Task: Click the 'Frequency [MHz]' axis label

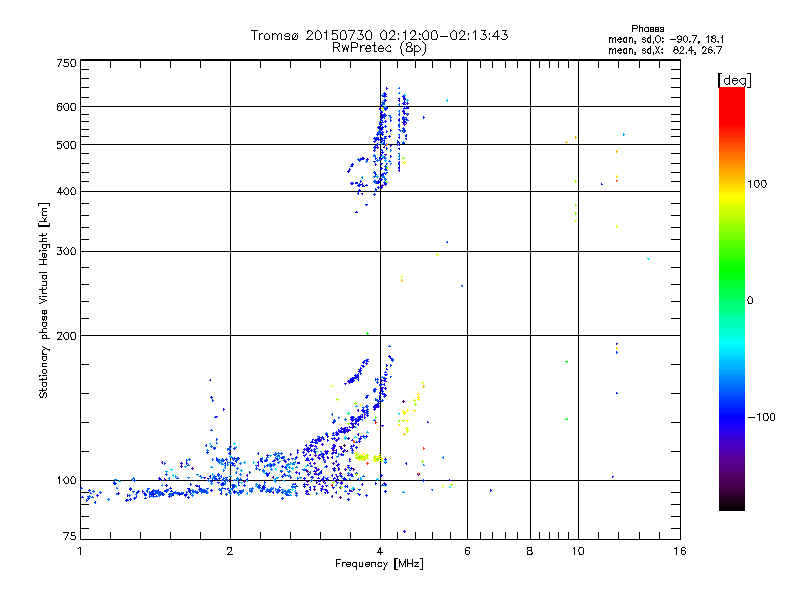Action: (x=379, y=564)
